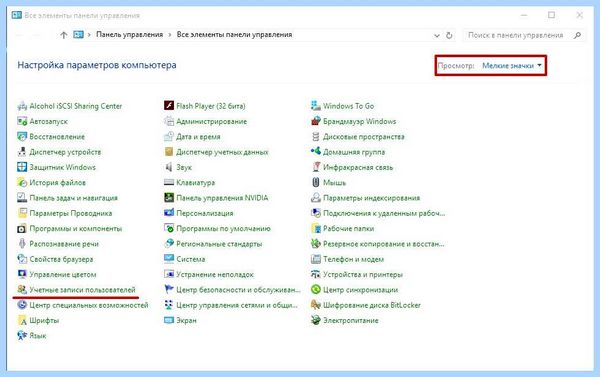The image size is (600, 377).
Task: Open Центр безопасности и обслуживания flag icon
Action: coord(169,289)
